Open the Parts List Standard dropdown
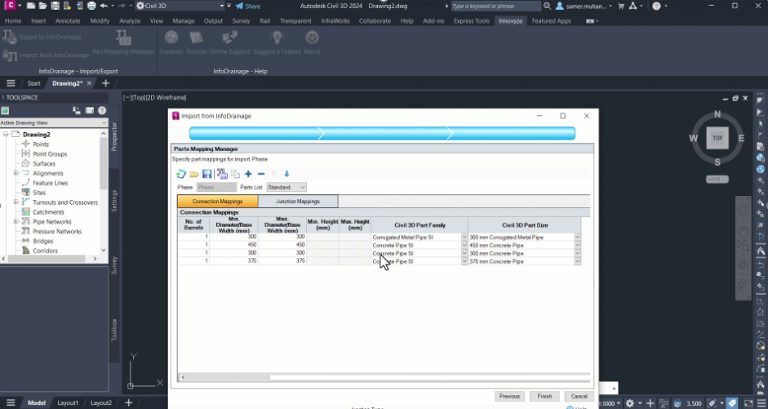768x409 pixels. (x=286, y=187)
